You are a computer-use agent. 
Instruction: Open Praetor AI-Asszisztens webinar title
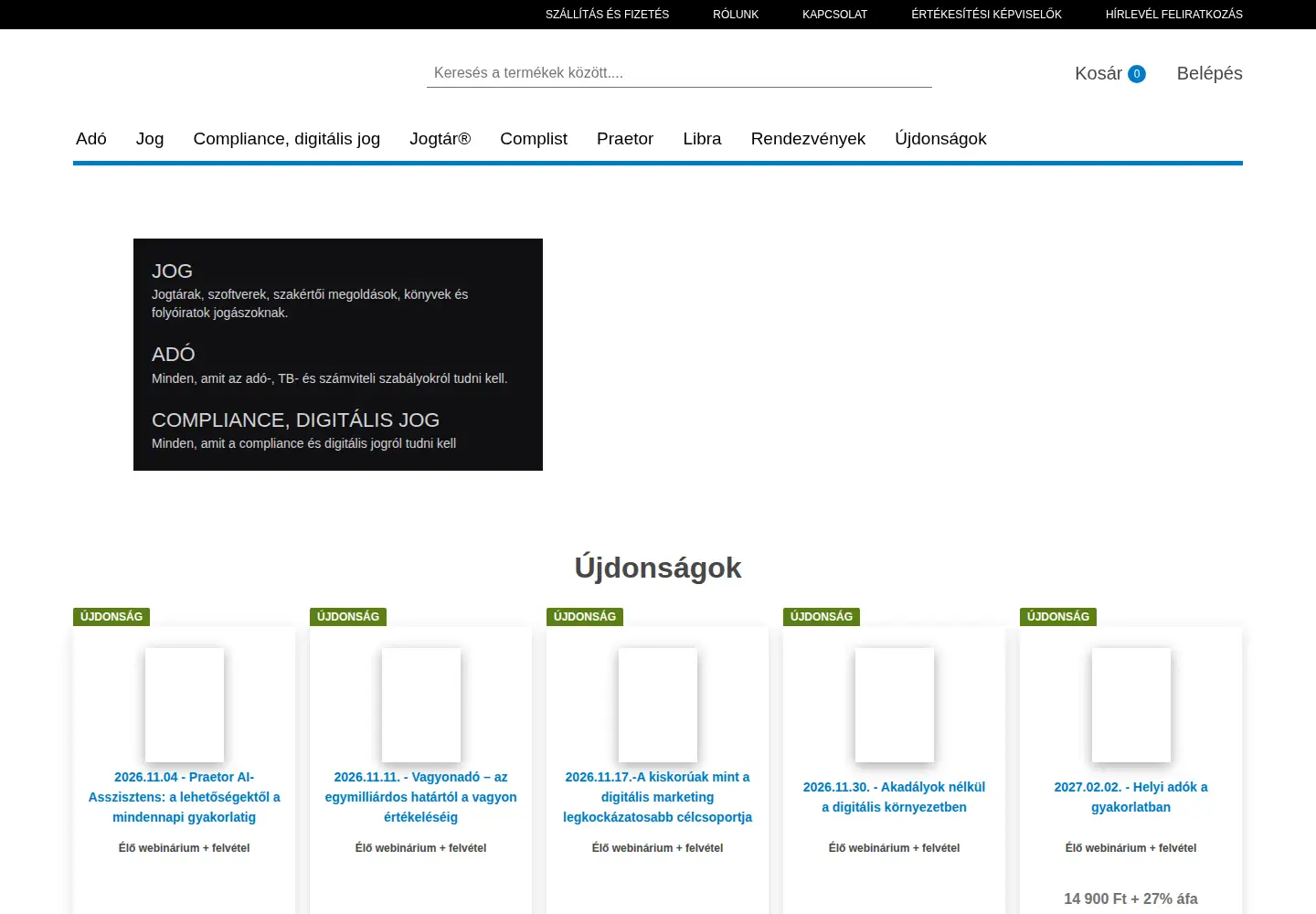[184, 797]
